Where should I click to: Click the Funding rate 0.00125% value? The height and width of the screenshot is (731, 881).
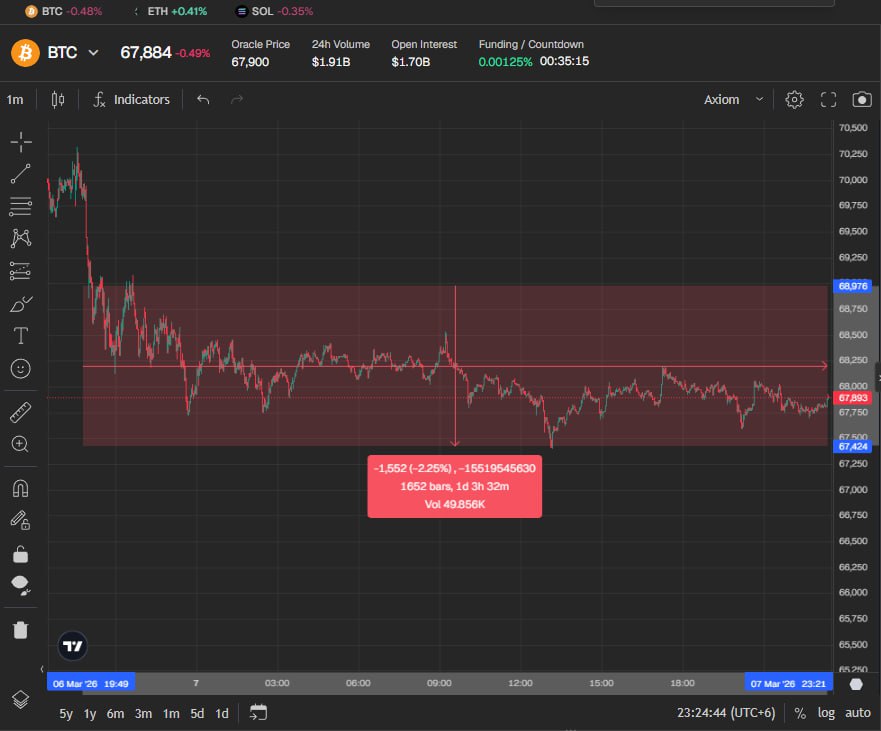click(505, 62)
